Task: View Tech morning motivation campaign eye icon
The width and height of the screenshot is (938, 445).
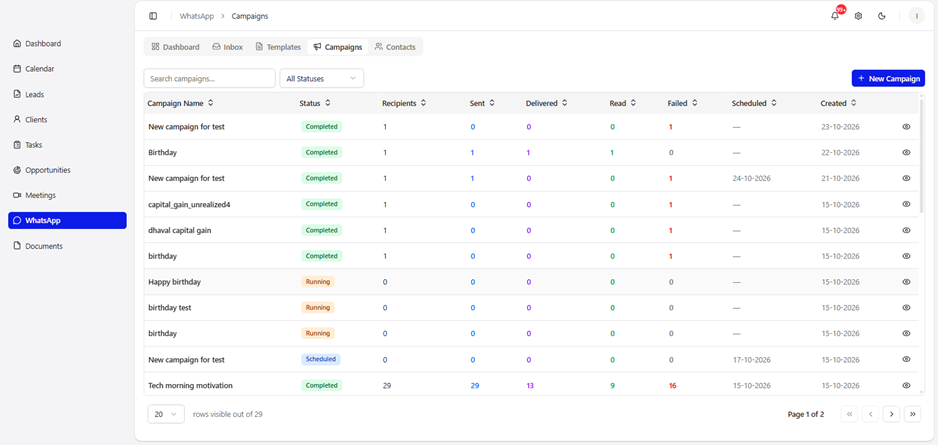Action: pyautogui.click(x=906, y=386)
